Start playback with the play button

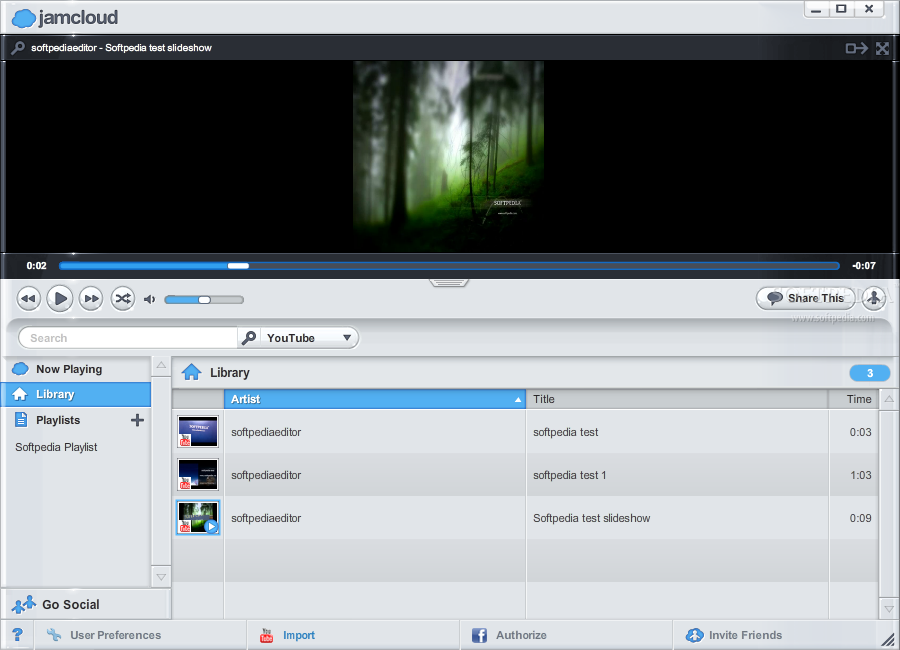pos(60,299)
